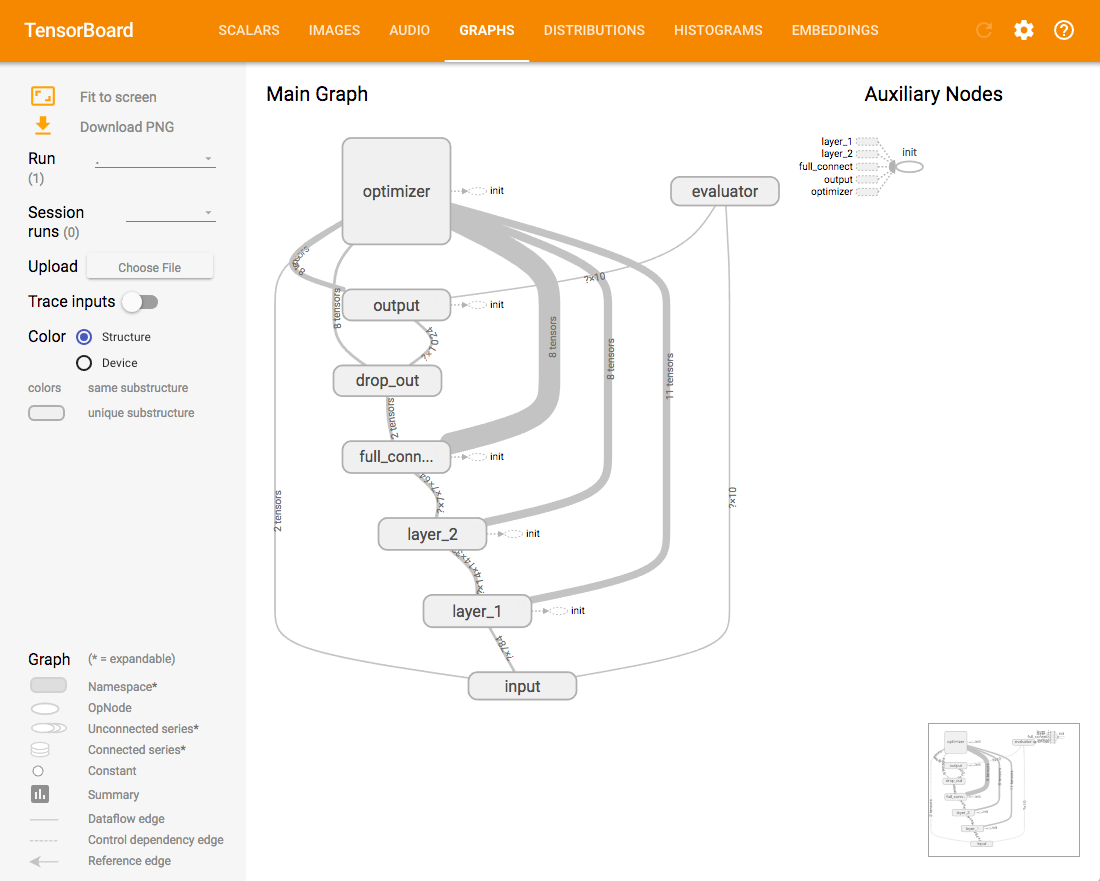
Task: Click the Fit to screen label
Action: pyautogui.click(x=118, y=97)
